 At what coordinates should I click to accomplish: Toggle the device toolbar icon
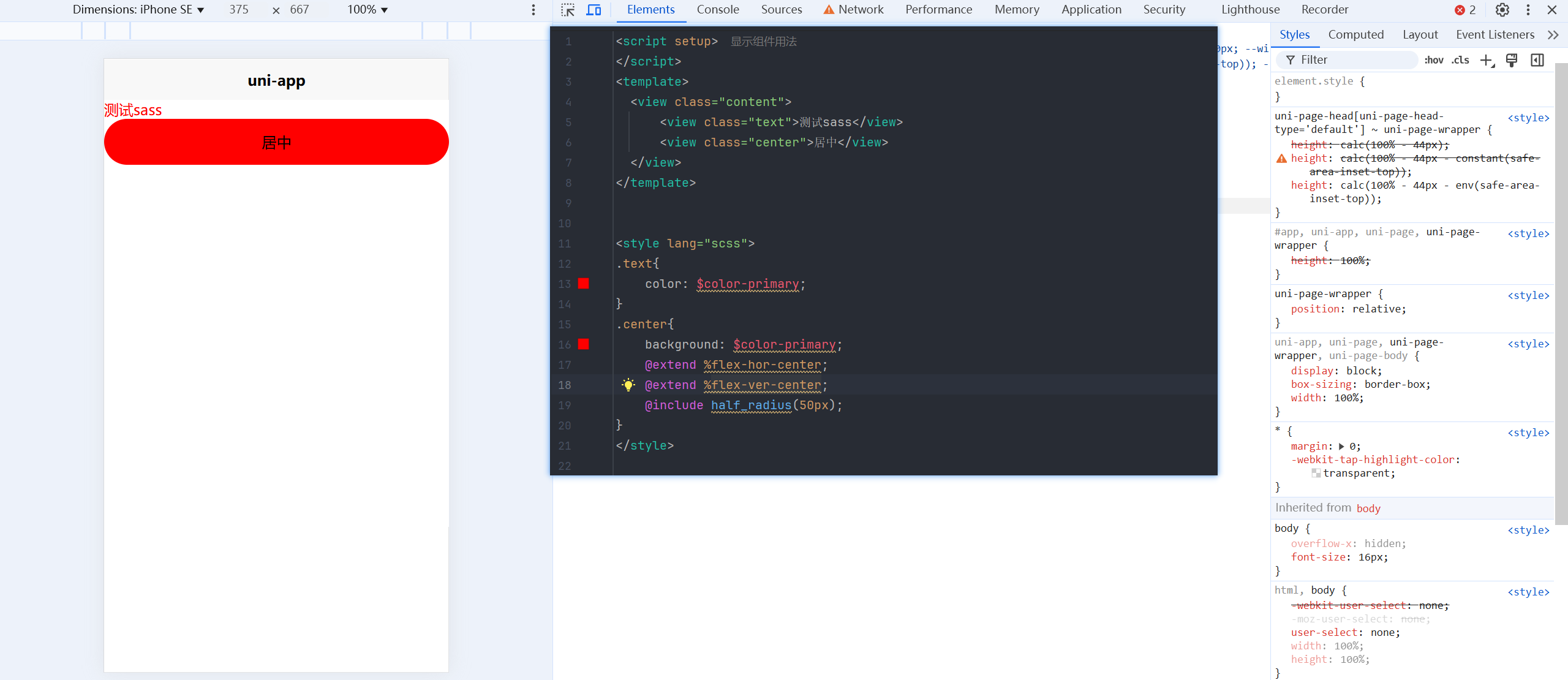[594, 10]
